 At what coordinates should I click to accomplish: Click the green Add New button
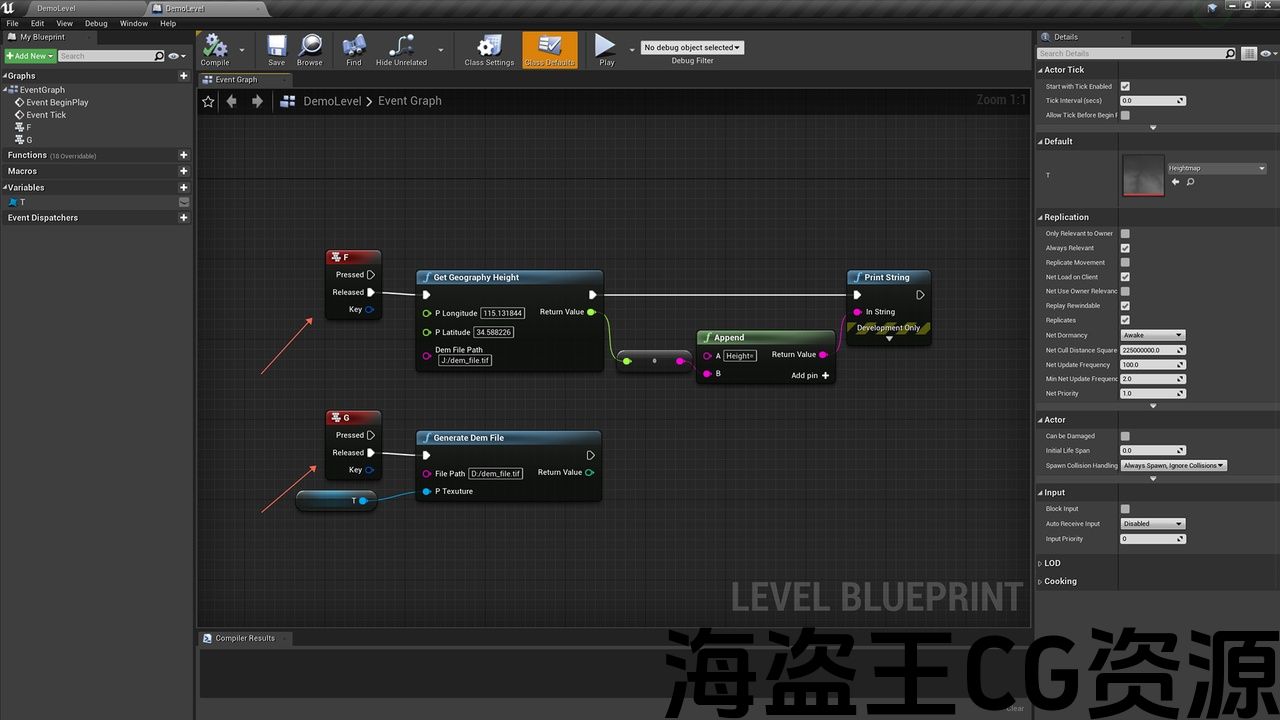(28, 56)
